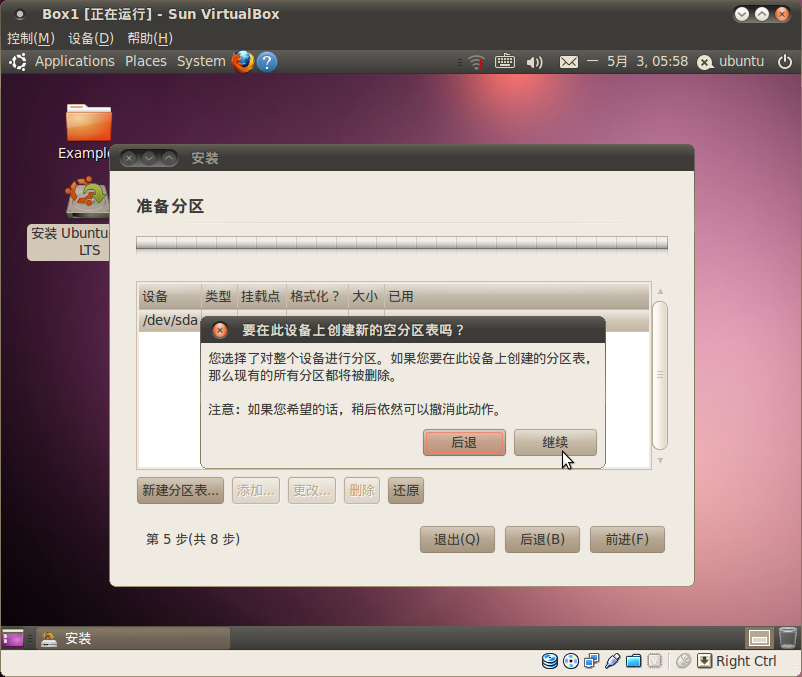The width and height of the screenshot is (802, 677).
Task: Click the VirtualBox mouse integration status icon
Action: click(683, 661)
